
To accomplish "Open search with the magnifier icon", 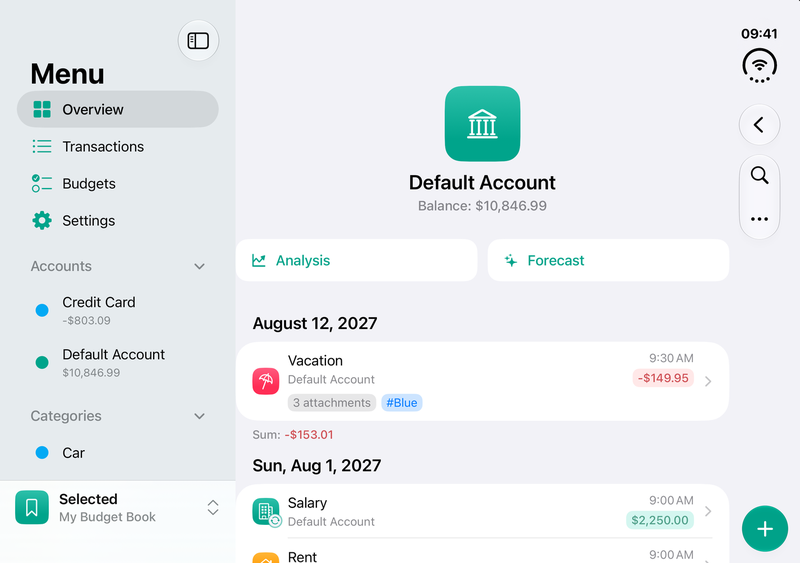I will [759, 175].
